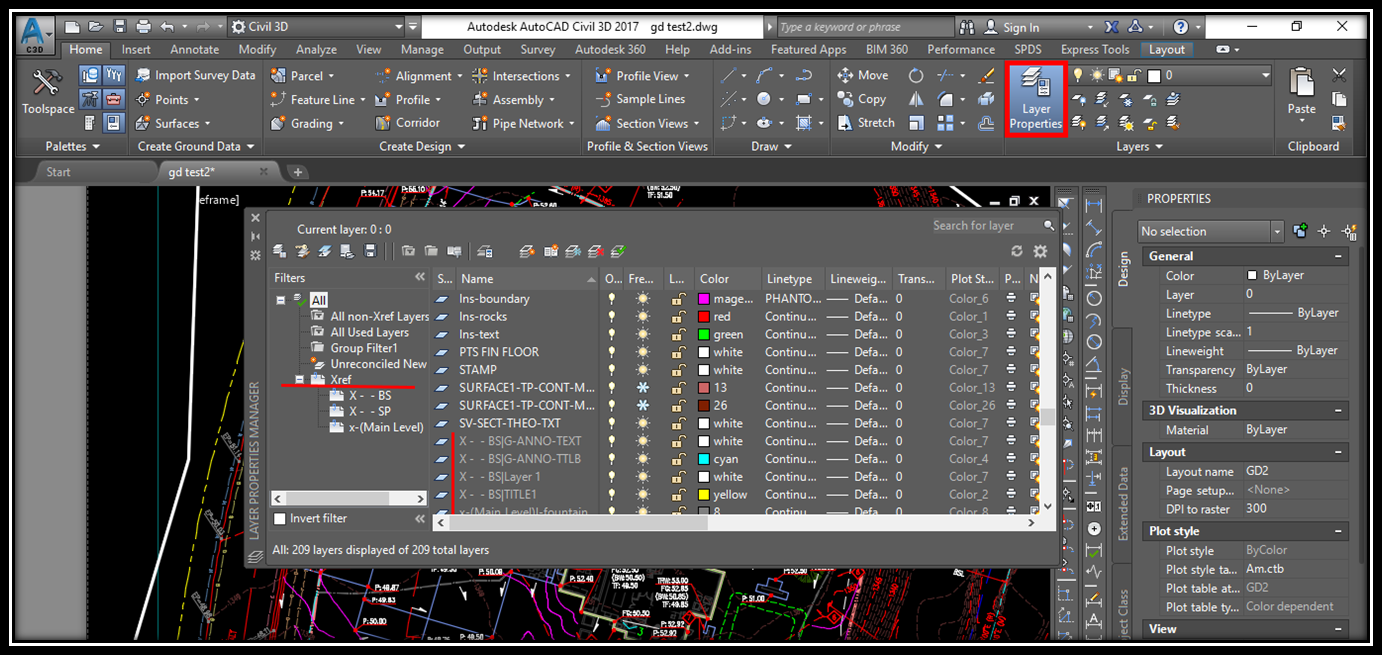This screenshot has width=1382, height=655.
Task: Open the No selection dropdown in Properties
Action: [x=1277, y=231]
